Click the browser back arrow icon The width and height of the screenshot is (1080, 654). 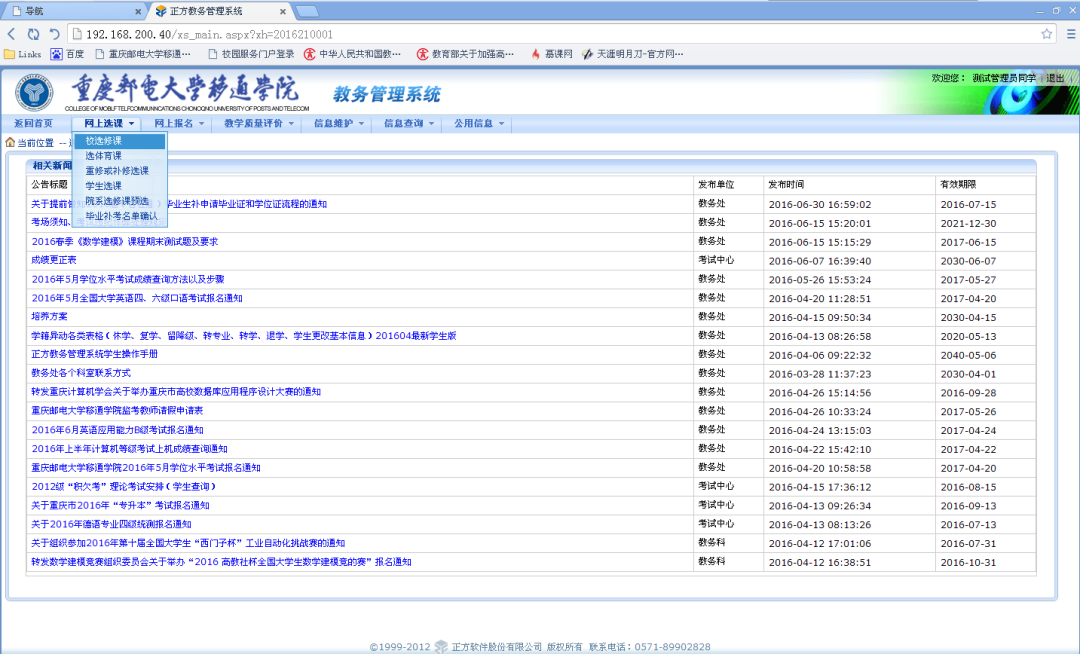click(12, 34)
